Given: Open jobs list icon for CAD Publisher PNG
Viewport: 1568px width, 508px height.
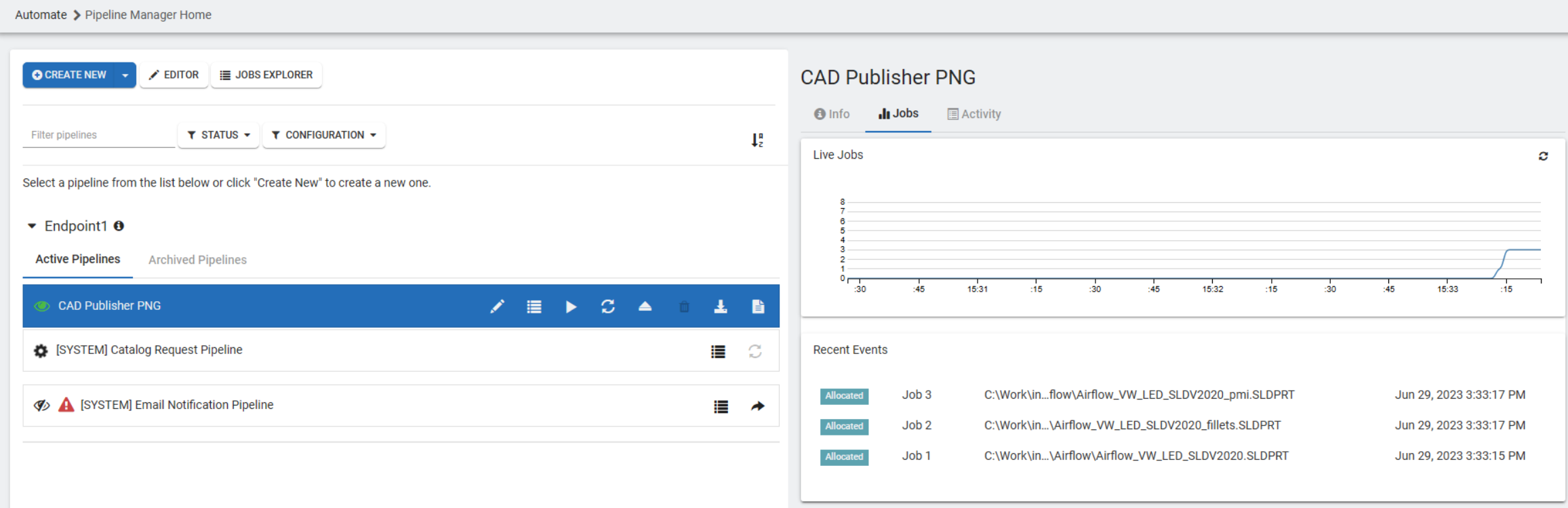Looking at the screenshot, I should (x=534, y=307).
